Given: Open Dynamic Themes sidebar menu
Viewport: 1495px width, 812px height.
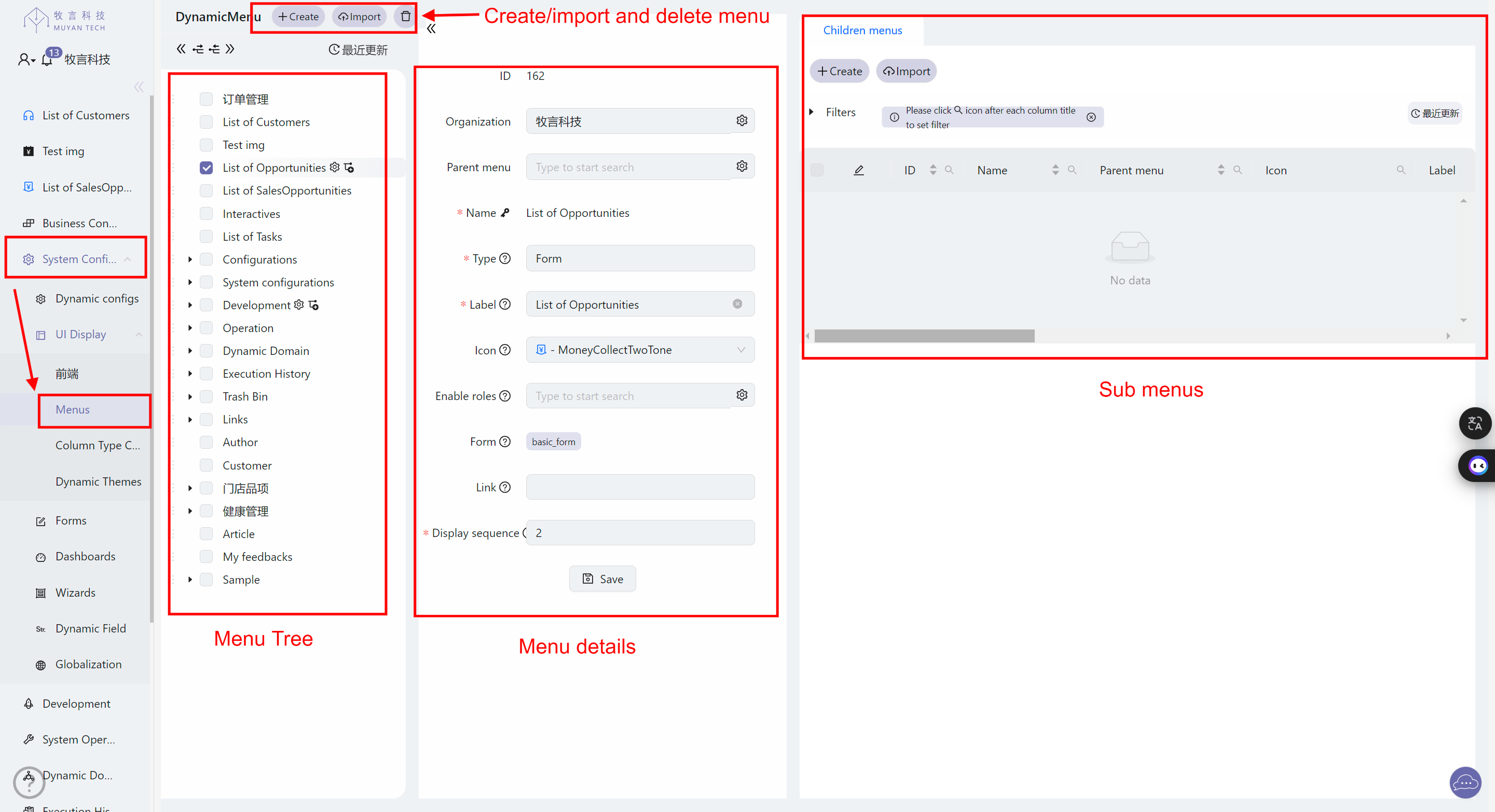Looking at the screenshot, I should [x=98, y=481].
